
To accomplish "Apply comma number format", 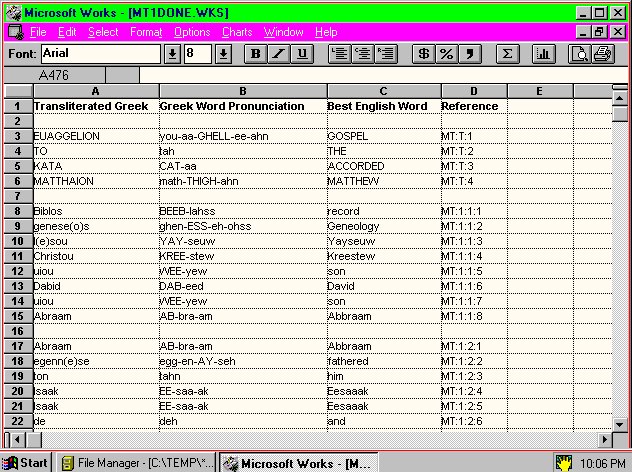I will [x=470, y=54].
